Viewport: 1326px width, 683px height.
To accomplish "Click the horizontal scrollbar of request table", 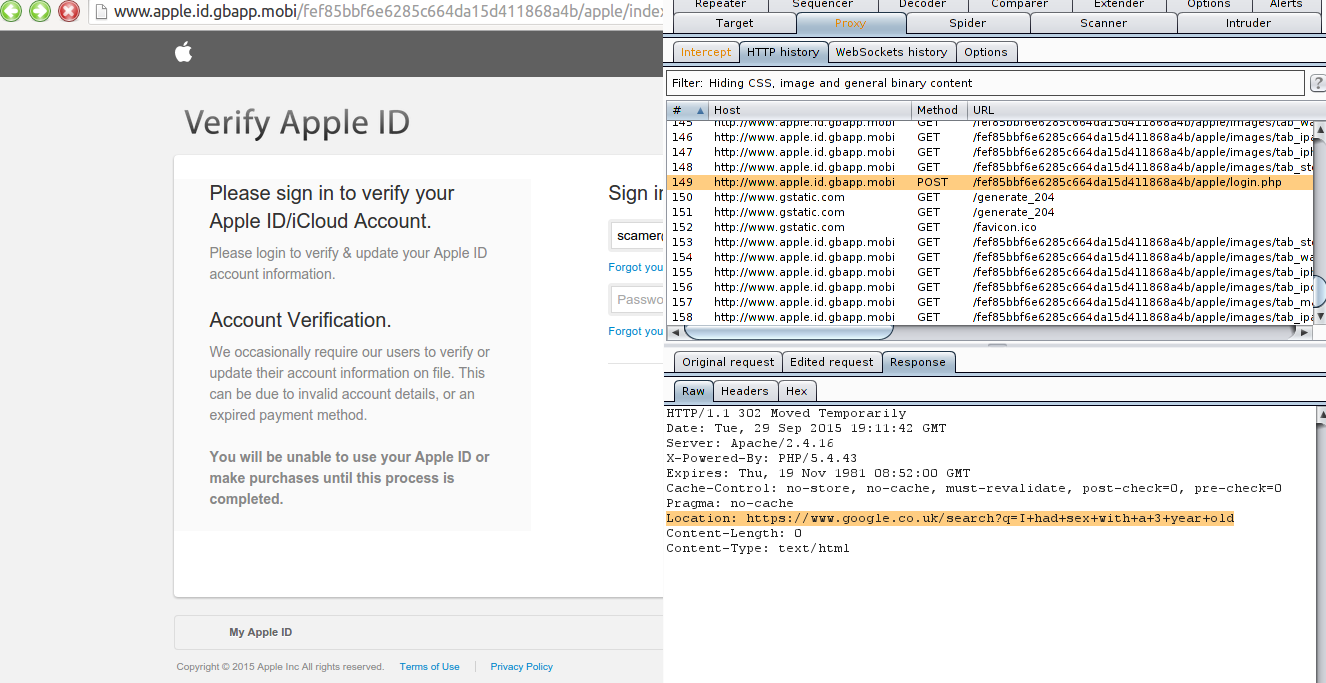I will click(790, 332).
